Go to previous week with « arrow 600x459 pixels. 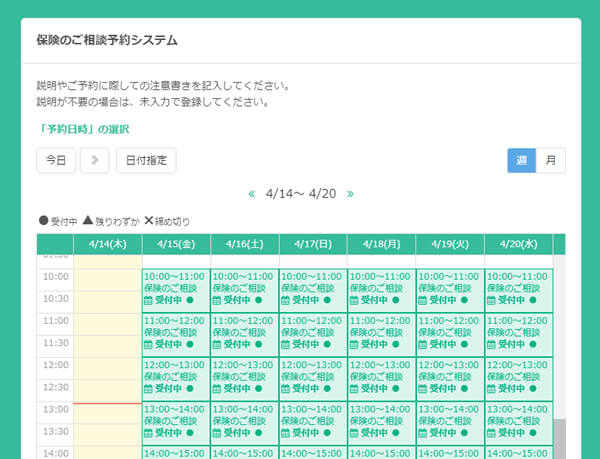point(252,194)
